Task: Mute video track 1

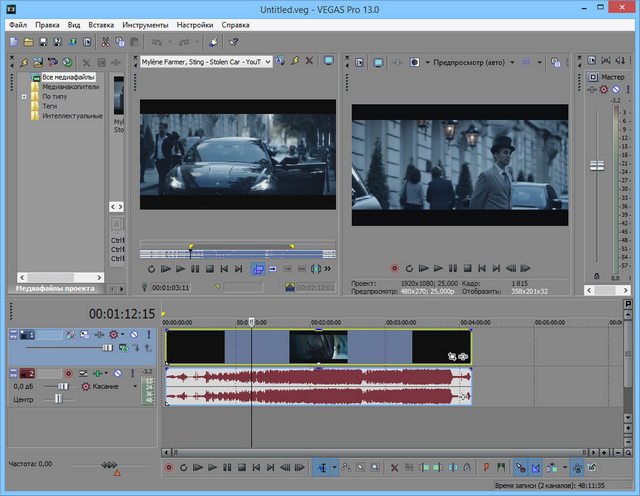Action: 134,334
